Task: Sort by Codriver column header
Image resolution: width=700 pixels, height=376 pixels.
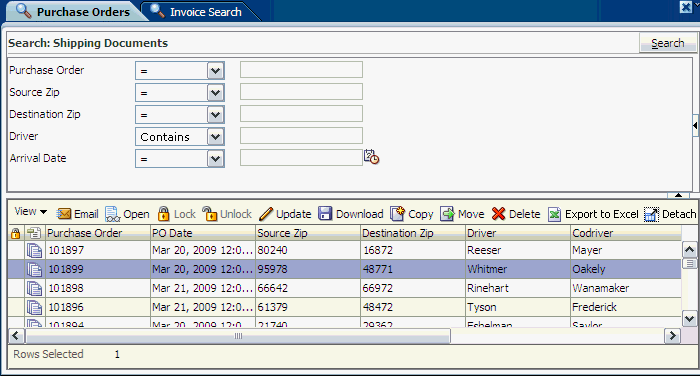Action: point(626,233)
